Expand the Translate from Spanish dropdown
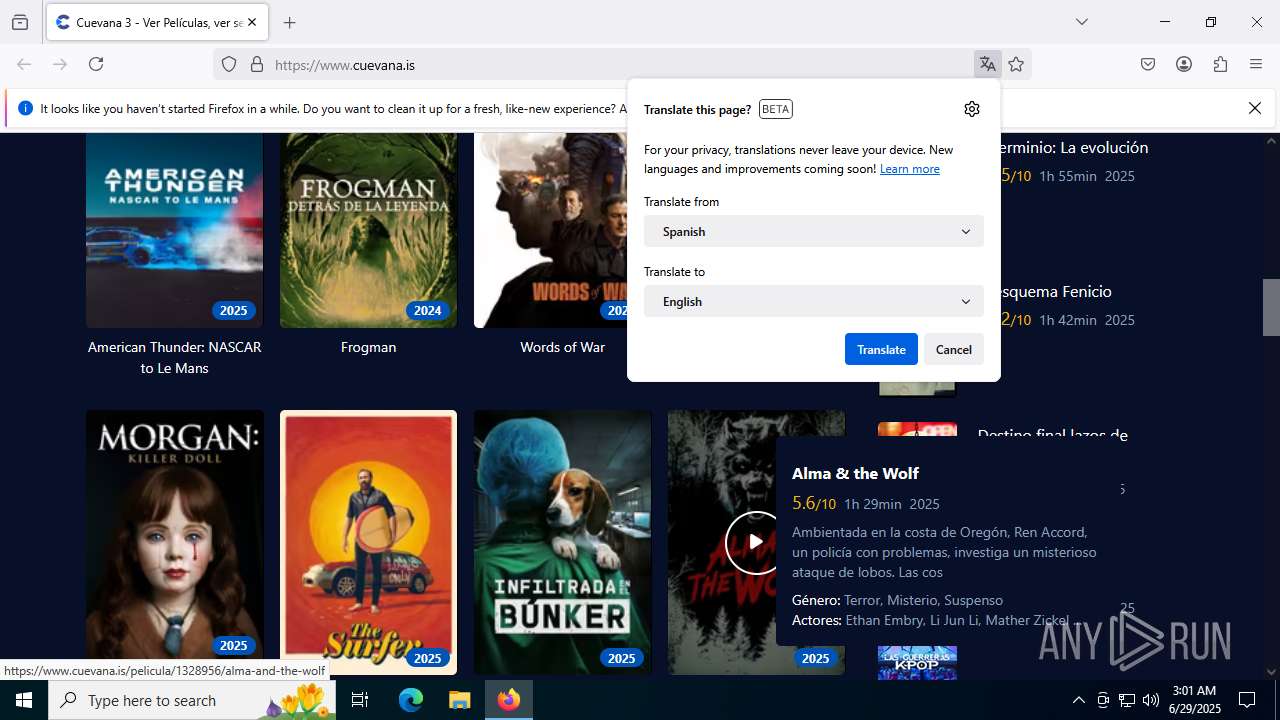This screenshot has width=1280, height=720. (814, 231)
